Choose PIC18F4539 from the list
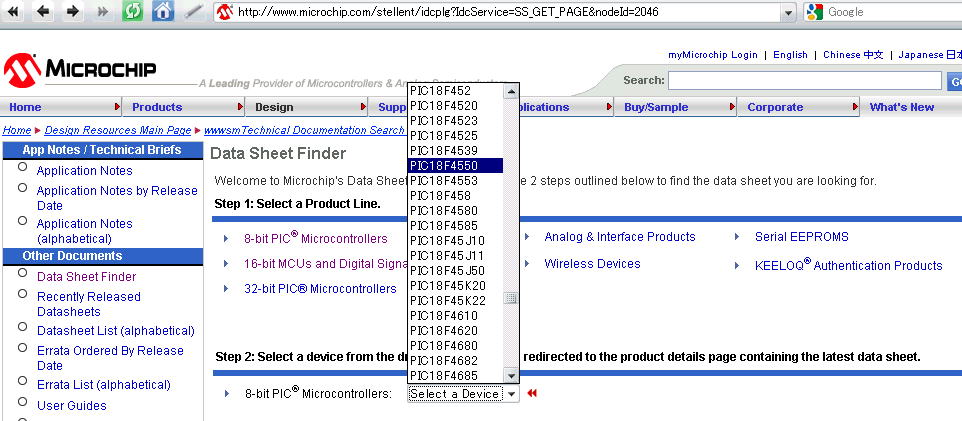Image resolution: width=962 pixels, height=421 pixels. 455,150
